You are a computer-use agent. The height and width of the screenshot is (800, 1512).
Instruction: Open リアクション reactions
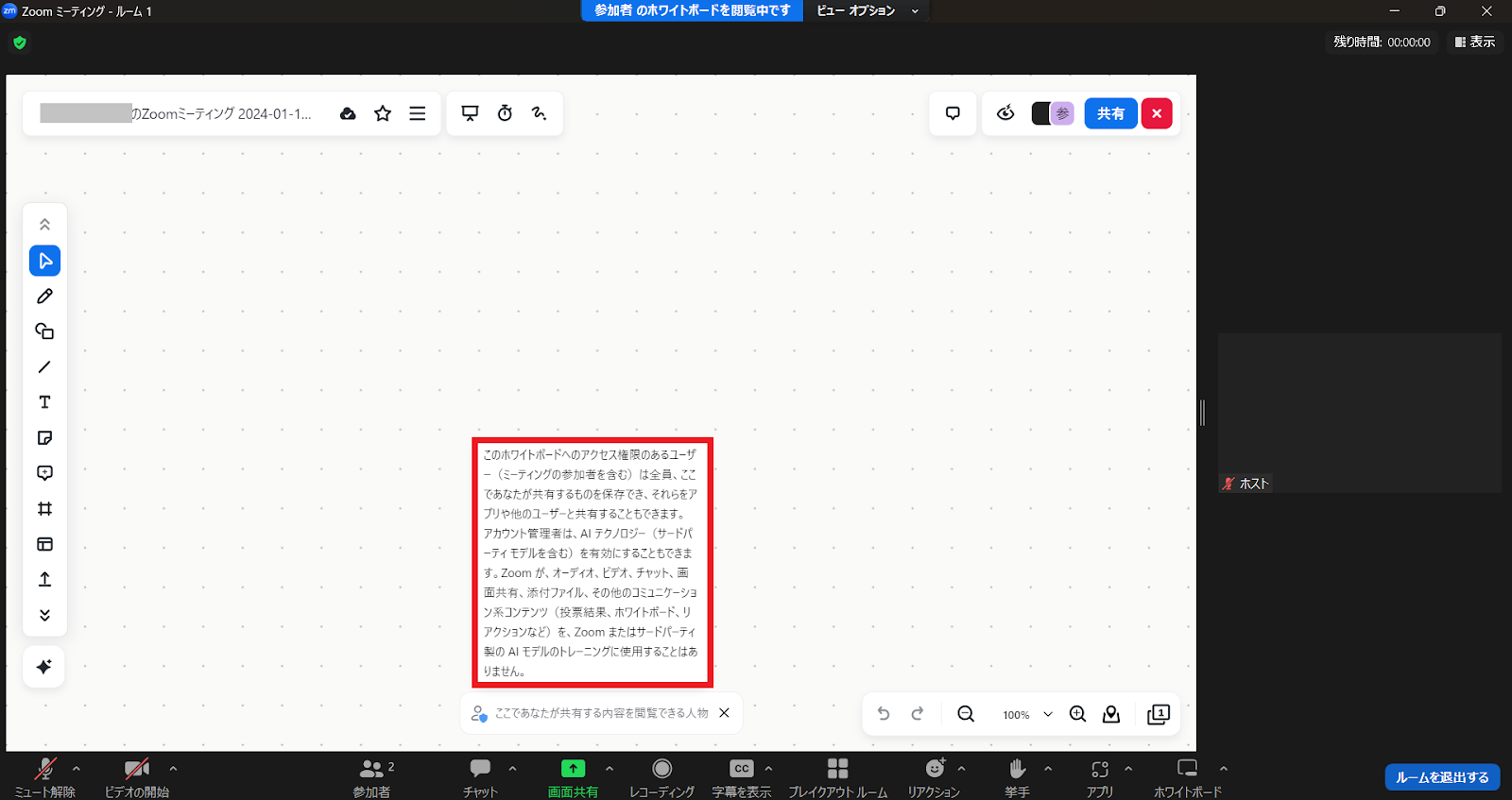(x=935, y=777)
